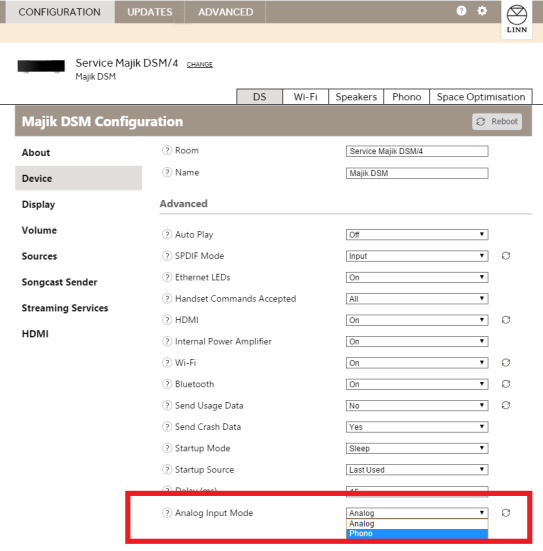Click the help icon next to Name

click(x=167, y=173)
